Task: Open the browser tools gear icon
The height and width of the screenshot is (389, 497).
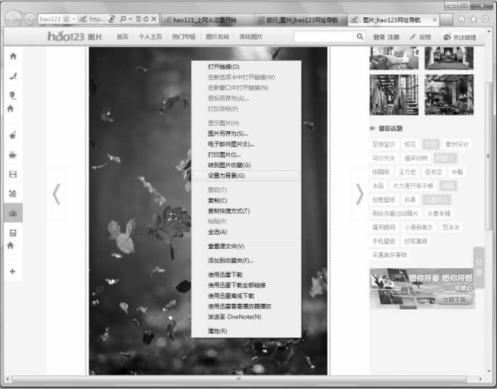Action: (x=485, y=19)
